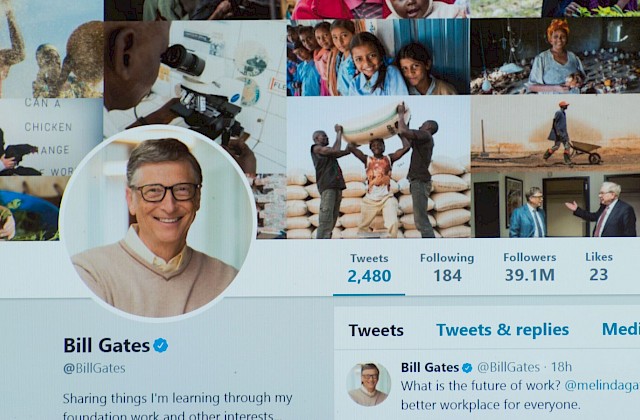Open the Media tab
The image size is (640, 420).
[621, 329]
